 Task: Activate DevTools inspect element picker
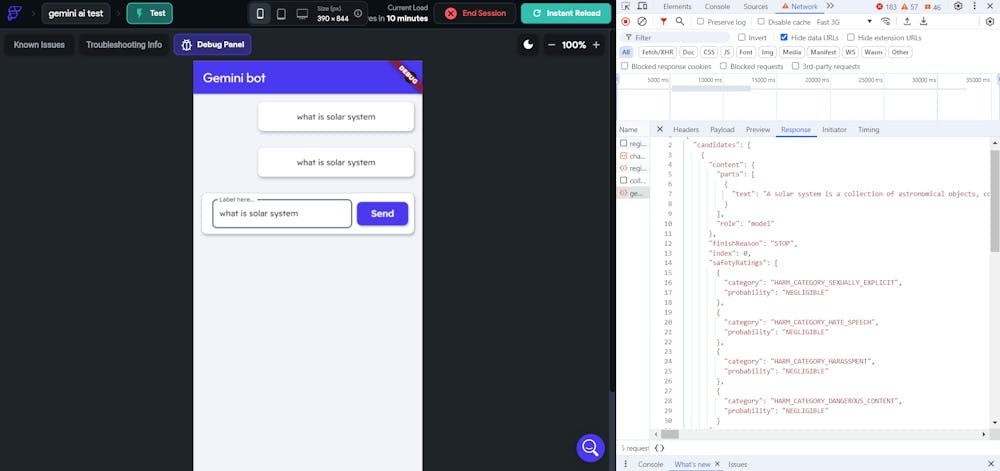(x=626, y=6)
